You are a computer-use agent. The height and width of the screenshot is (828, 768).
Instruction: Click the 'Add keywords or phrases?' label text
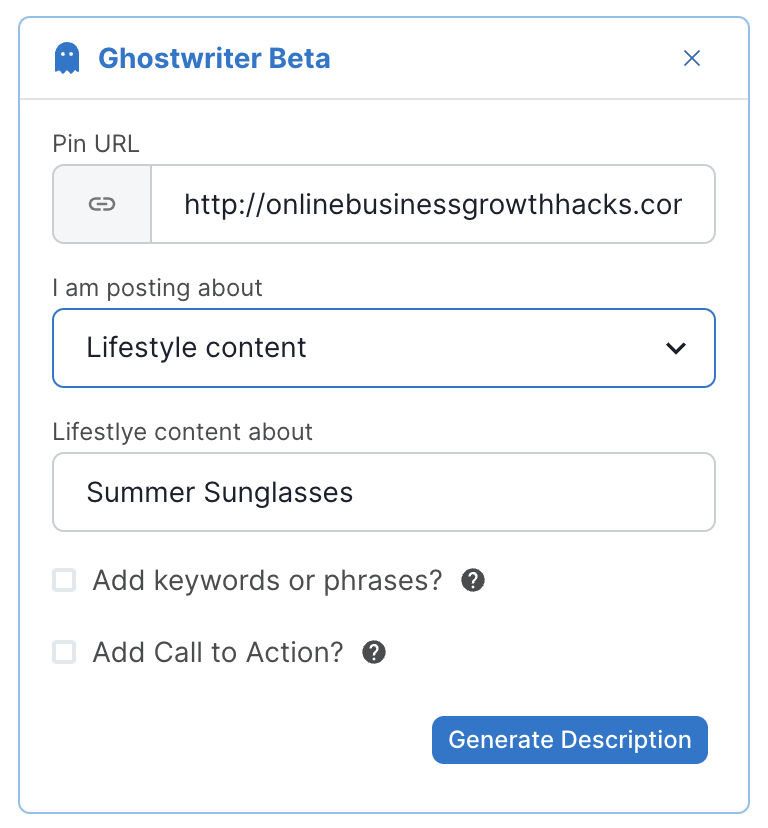(267, 580)
